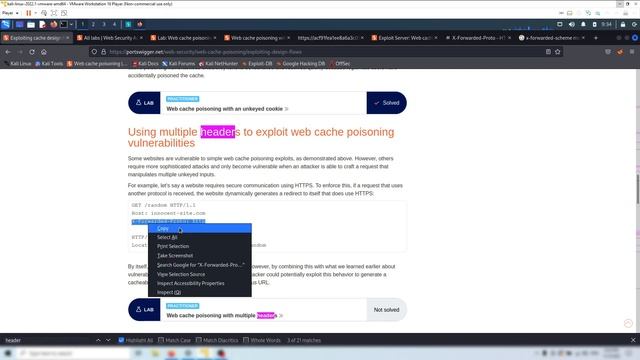Switch to x-forwarded-scheme search tab
This screenshot has height=360, width=640.
pyautogui.click(x=551, y=38)
